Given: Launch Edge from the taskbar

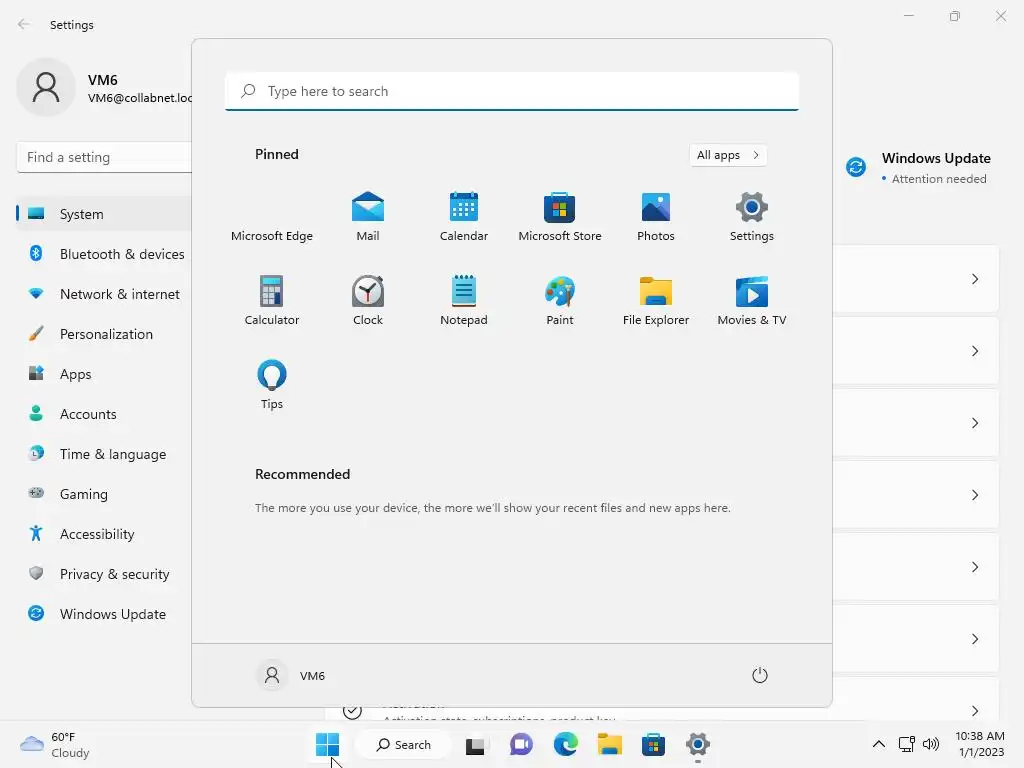Looking at the screenshot, I should [565, 744].
